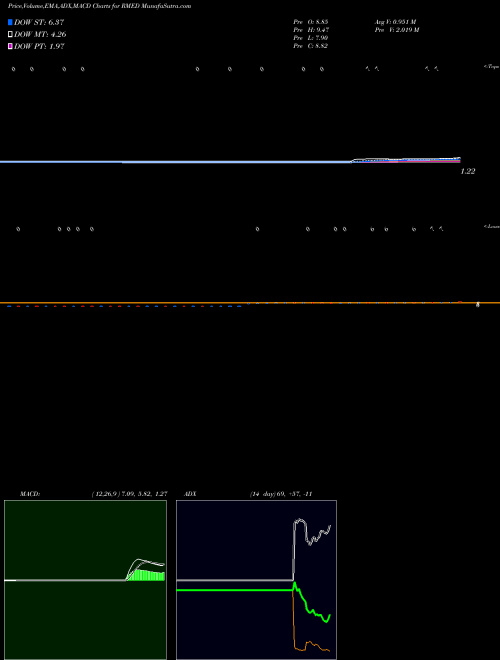Click the 1.22 price label beside the EMA lines

click(468, 171)
